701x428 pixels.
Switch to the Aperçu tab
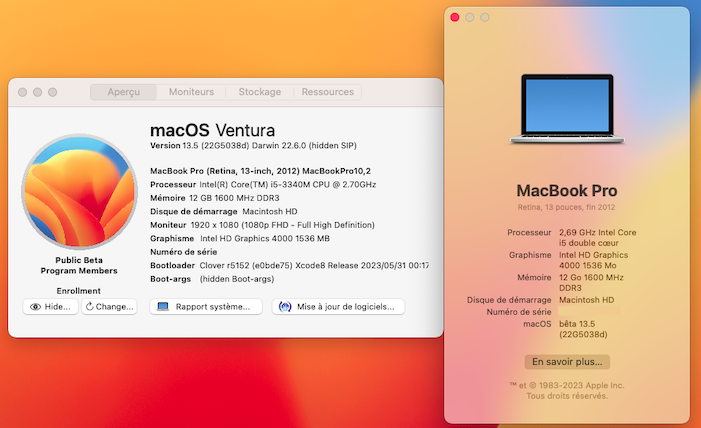(x=123, y=92)
